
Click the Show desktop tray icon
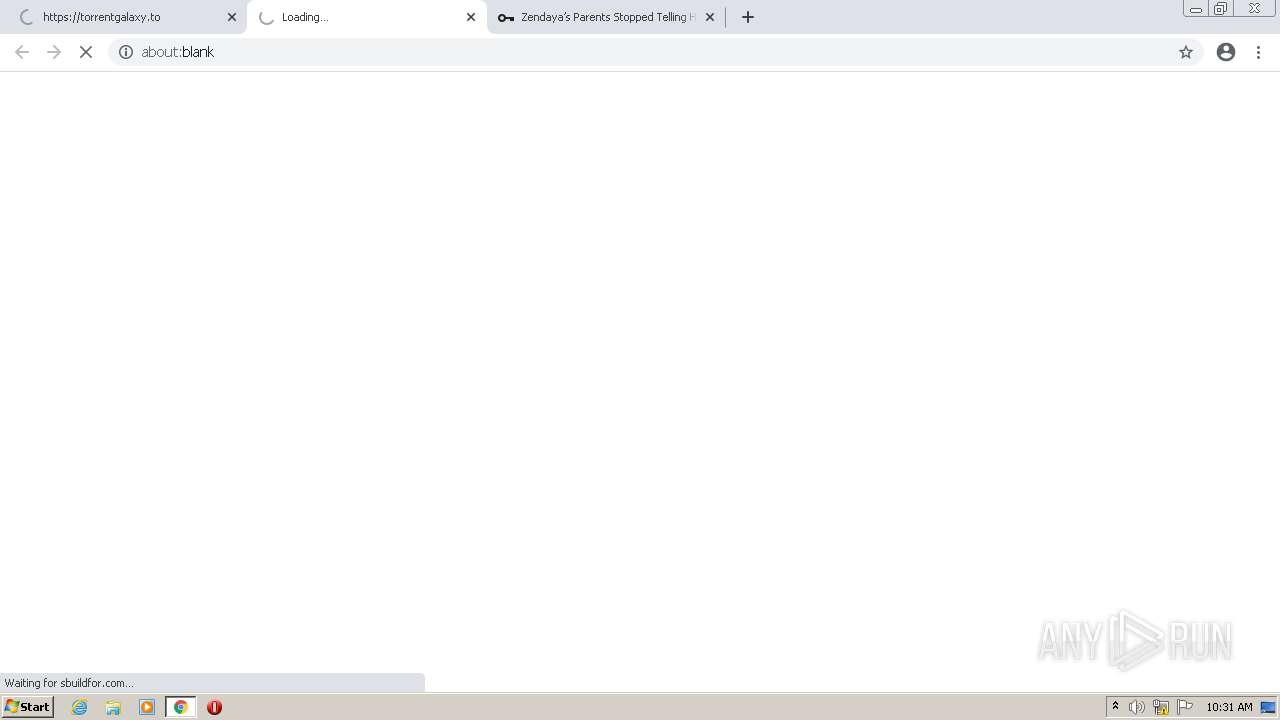(1268, 707)
